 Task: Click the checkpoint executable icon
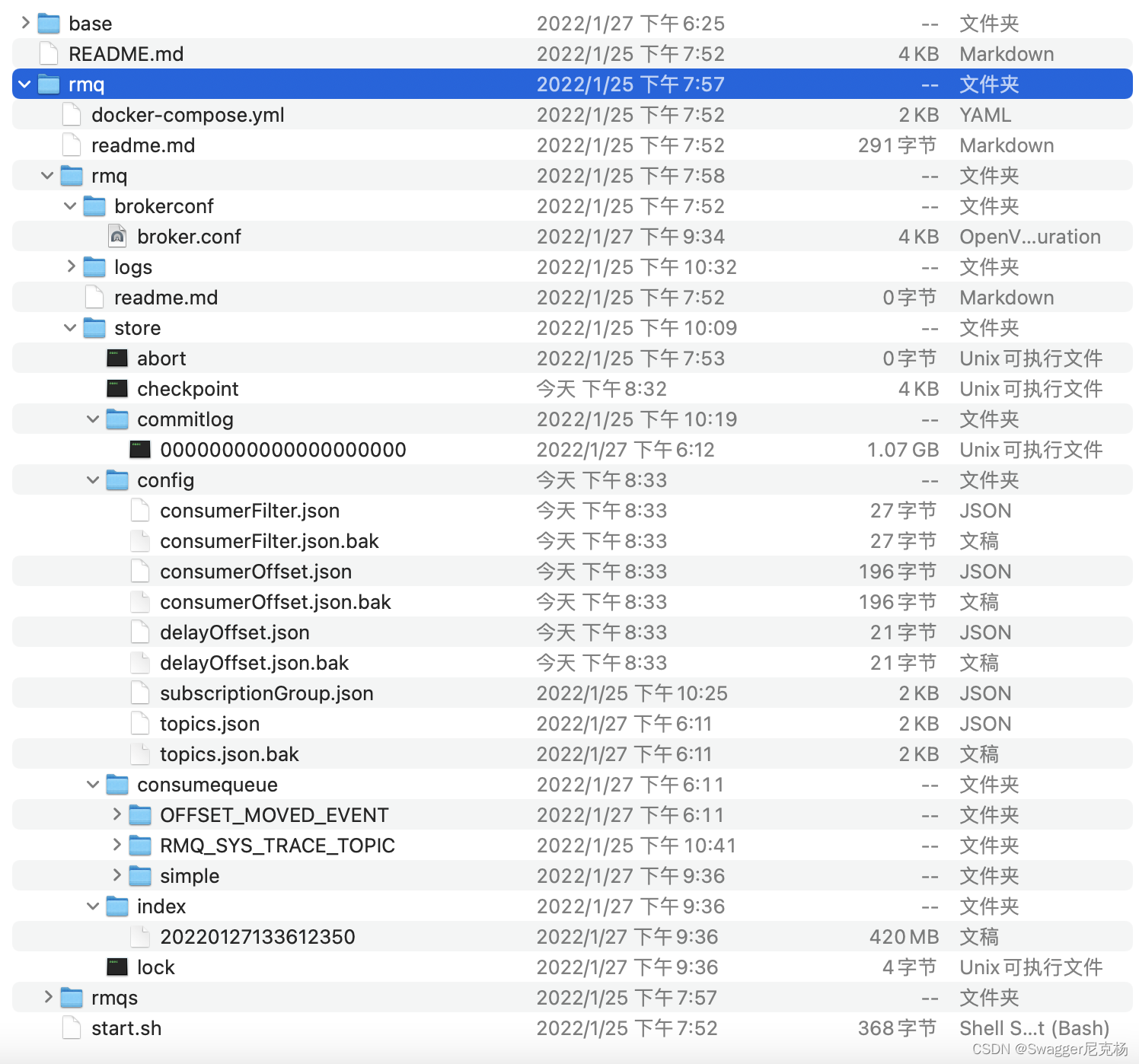pyautogui.click(x=117, y=388)
